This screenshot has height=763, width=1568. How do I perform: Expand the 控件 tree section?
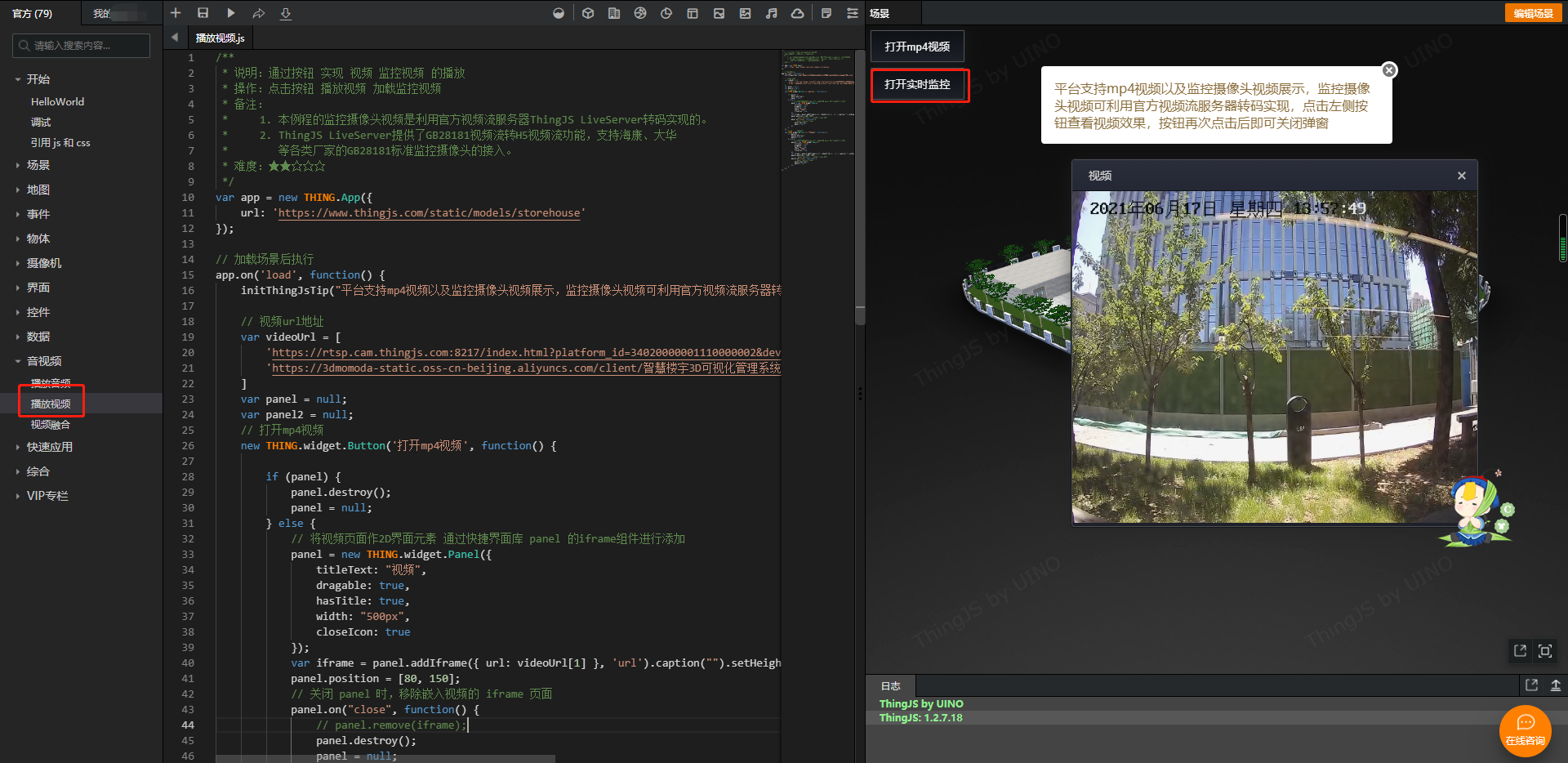(38, 312)
